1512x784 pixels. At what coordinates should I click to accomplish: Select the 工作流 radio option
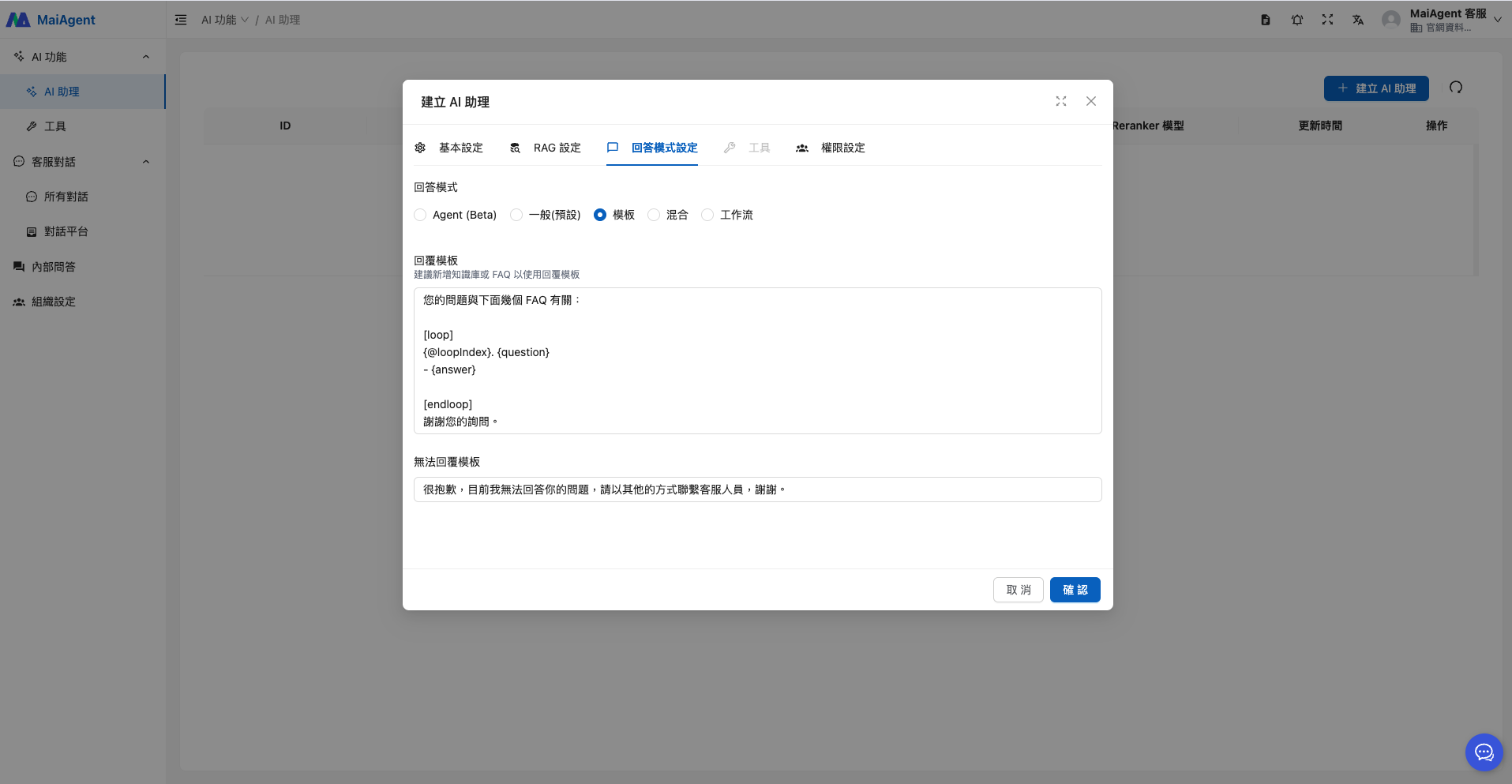[707, 215]
